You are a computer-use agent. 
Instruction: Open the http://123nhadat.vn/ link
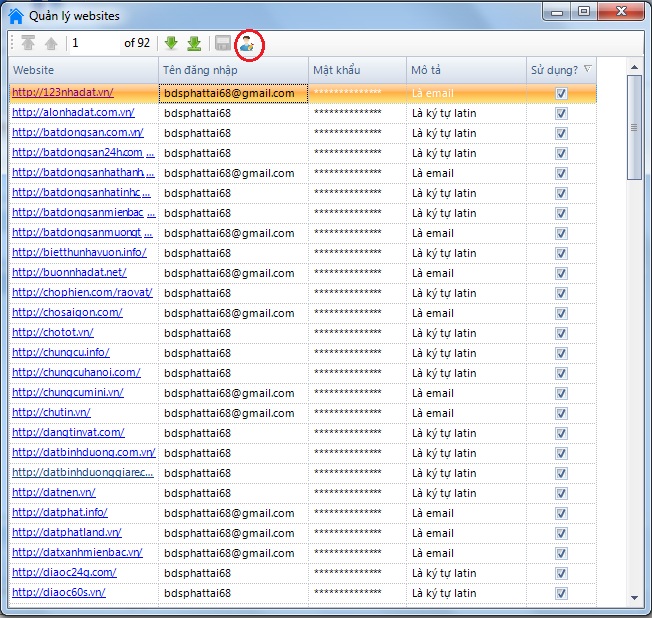pos(62,93)
